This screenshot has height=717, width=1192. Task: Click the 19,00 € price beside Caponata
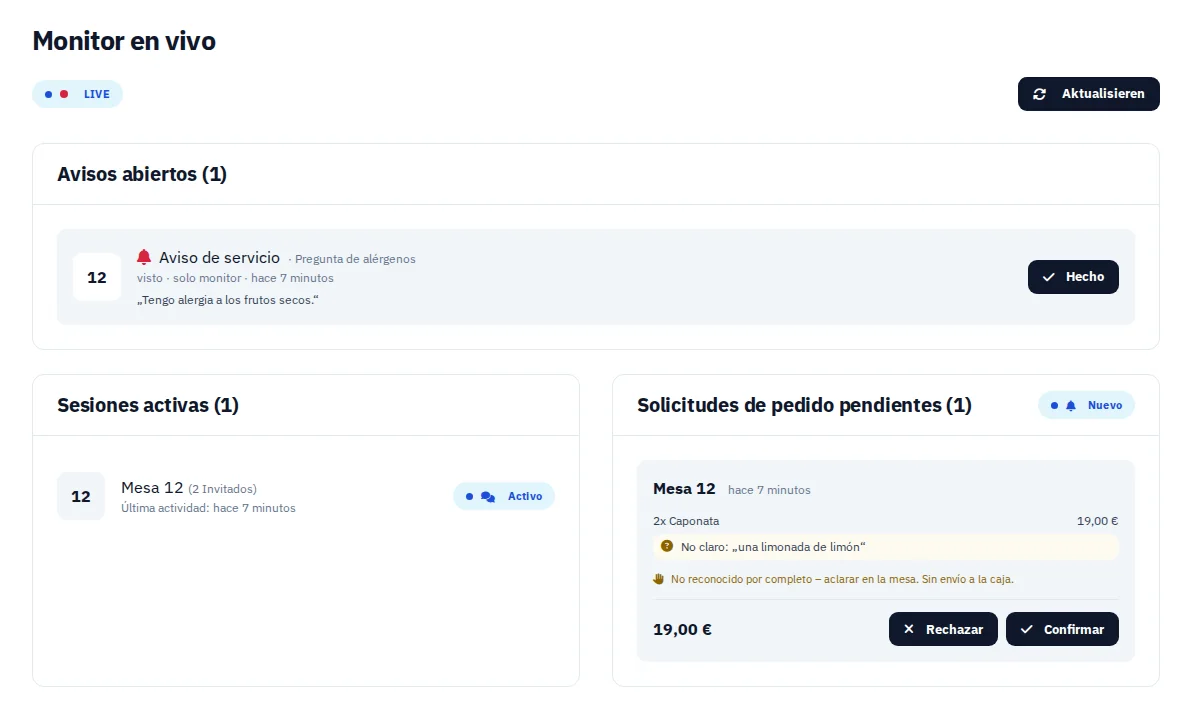[1097, 521]
